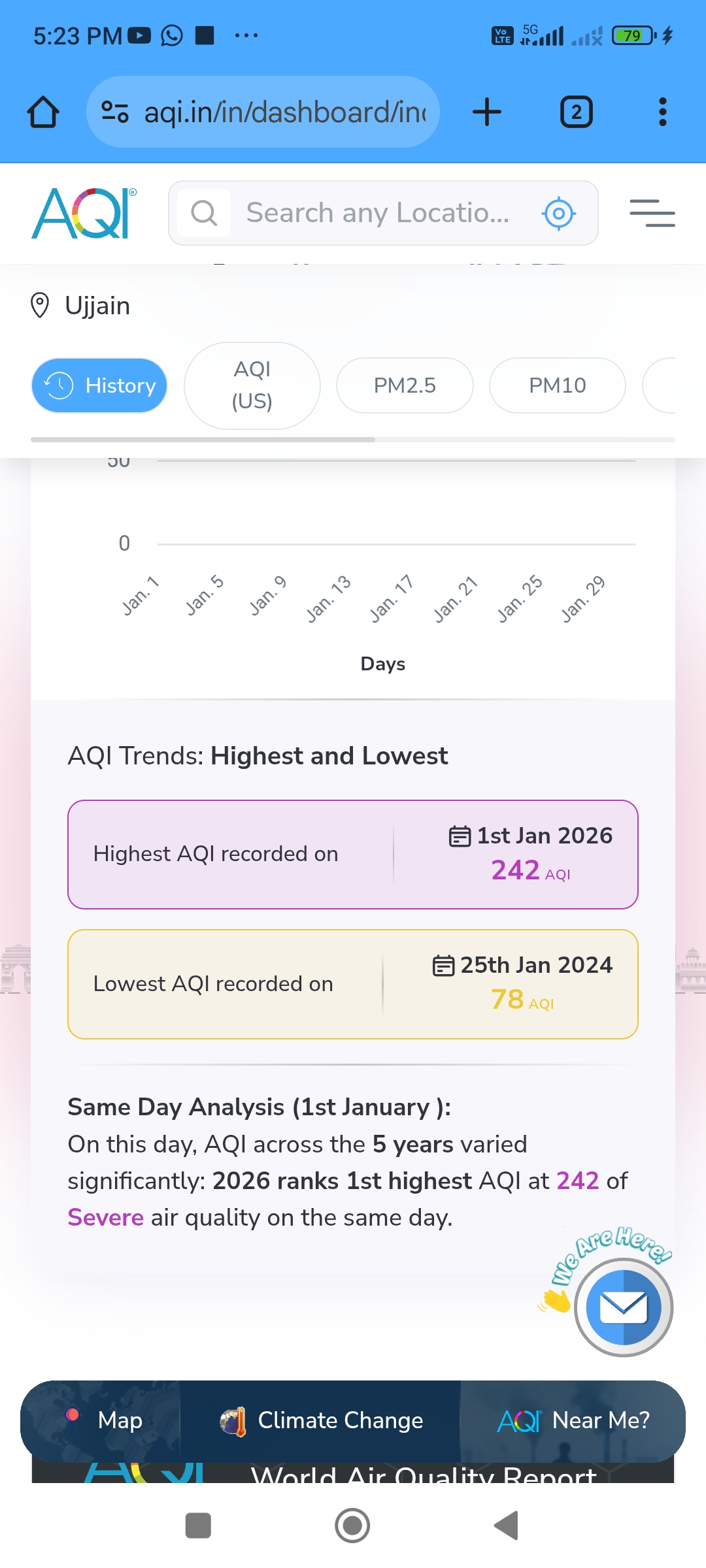Type in the Search any Location field
The image size is (706, 1568).
378,213
